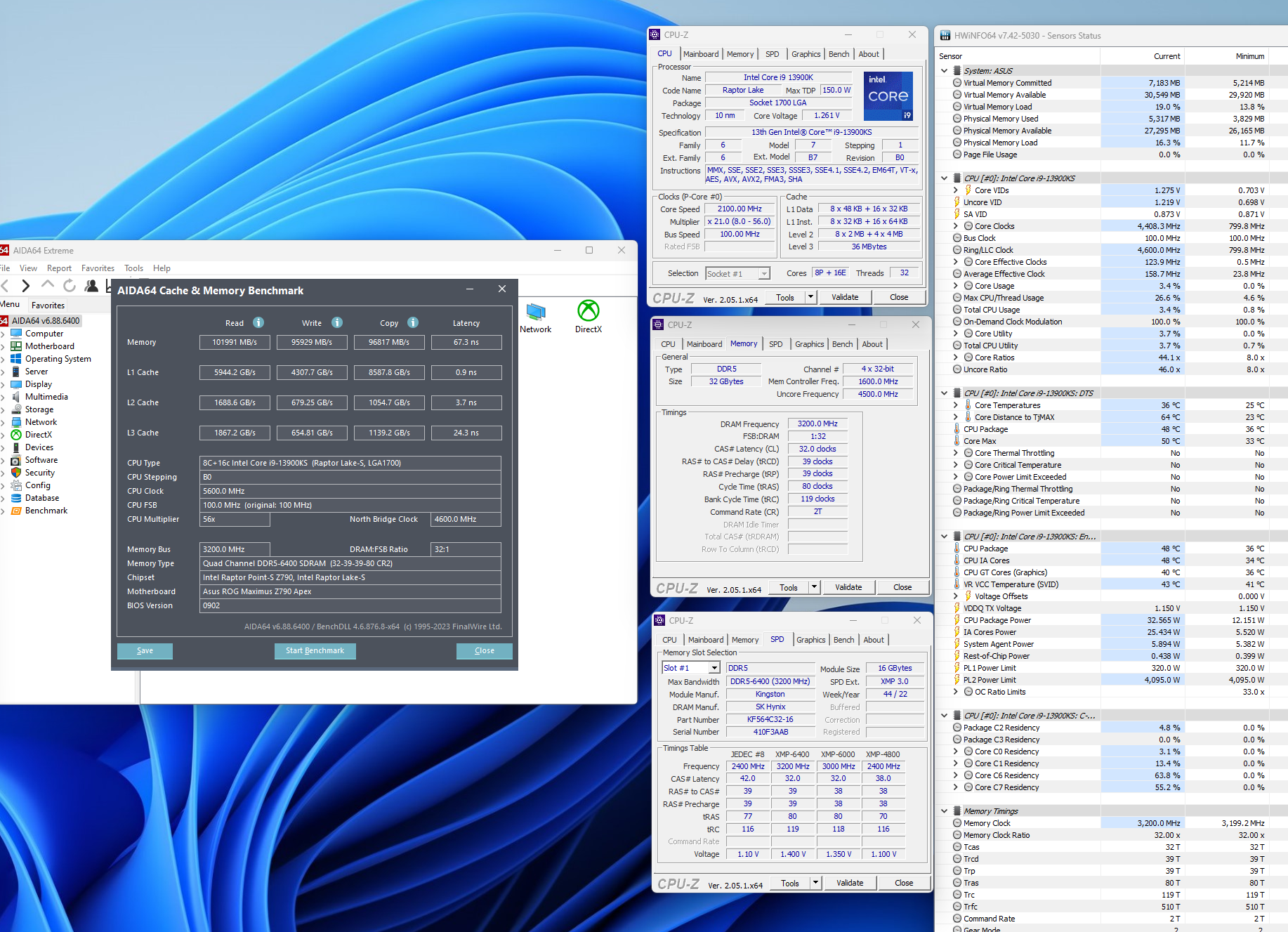Click the Memory Read 101991 MB/s result
This screenshot has width=1288, height=932.
235,342
